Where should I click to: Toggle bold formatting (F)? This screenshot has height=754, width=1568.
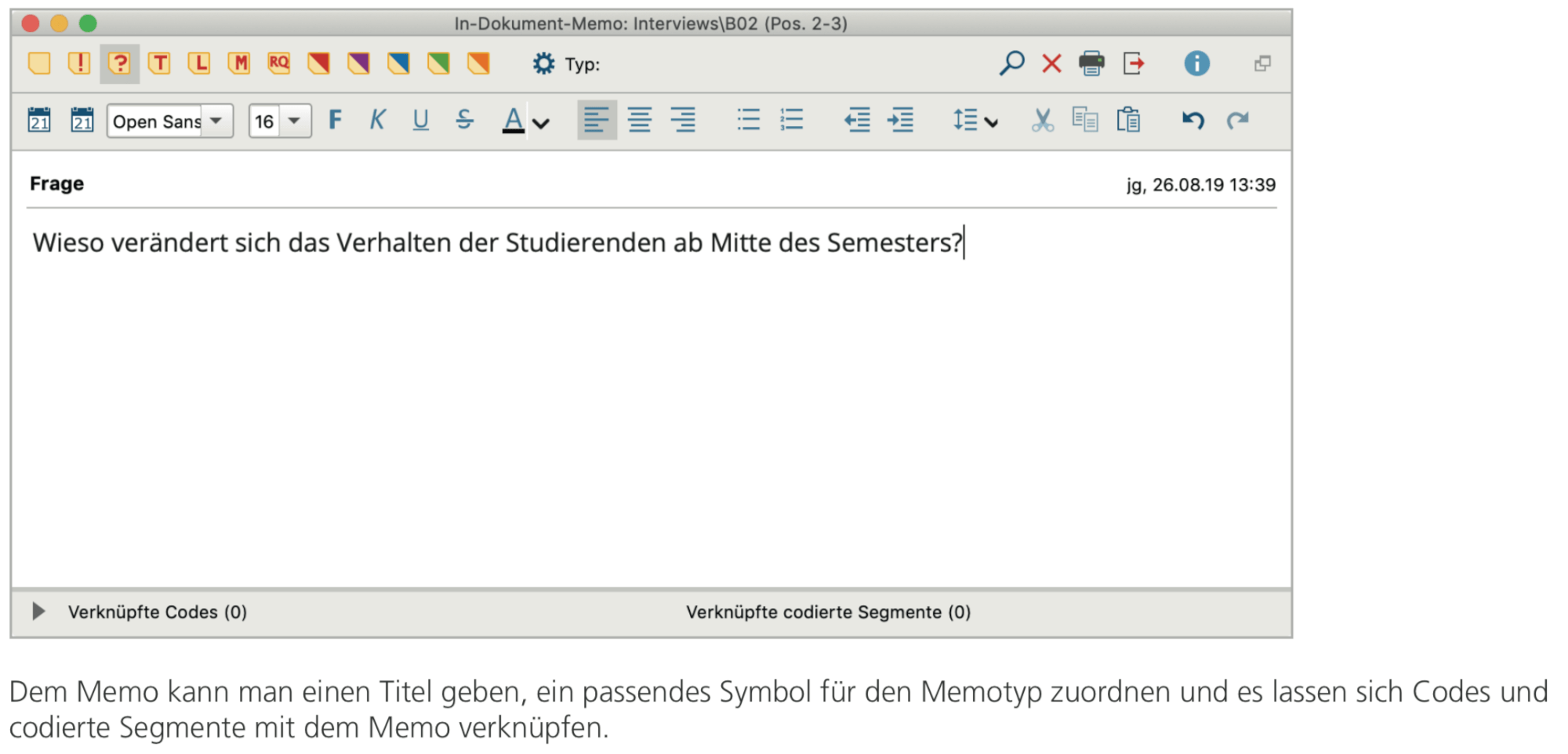pos(336,120)
